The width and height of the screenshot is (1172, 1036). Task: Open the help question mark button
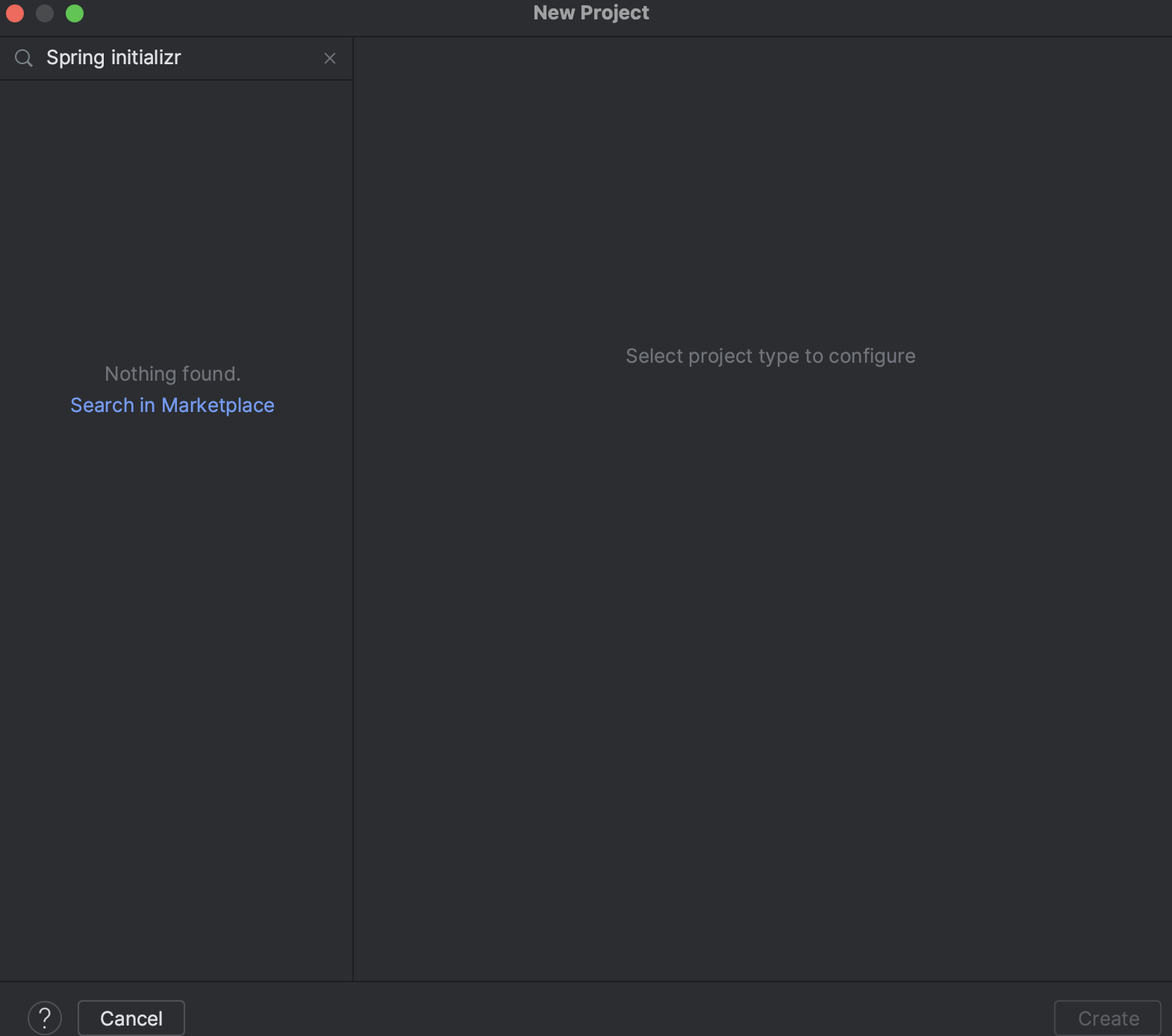[x=45, y=1018]
